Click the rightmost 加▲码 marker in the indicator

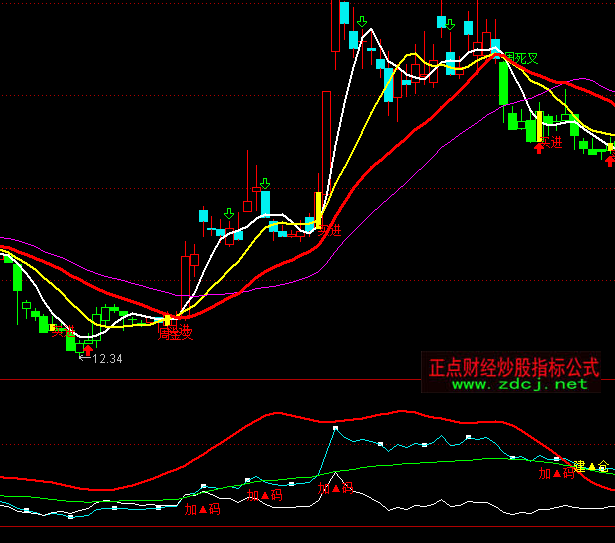555,473
